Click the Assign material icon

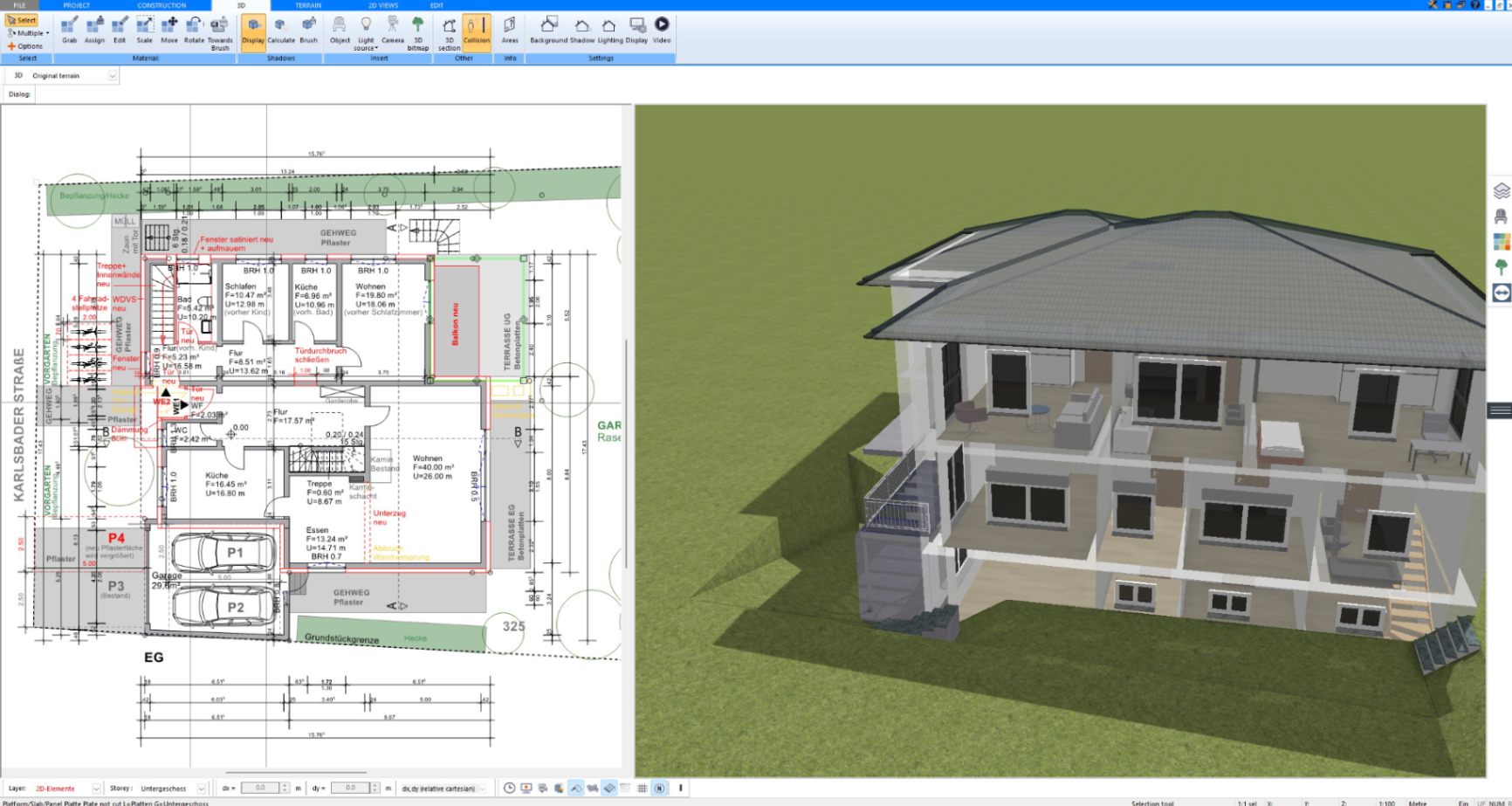pos(94,30)
